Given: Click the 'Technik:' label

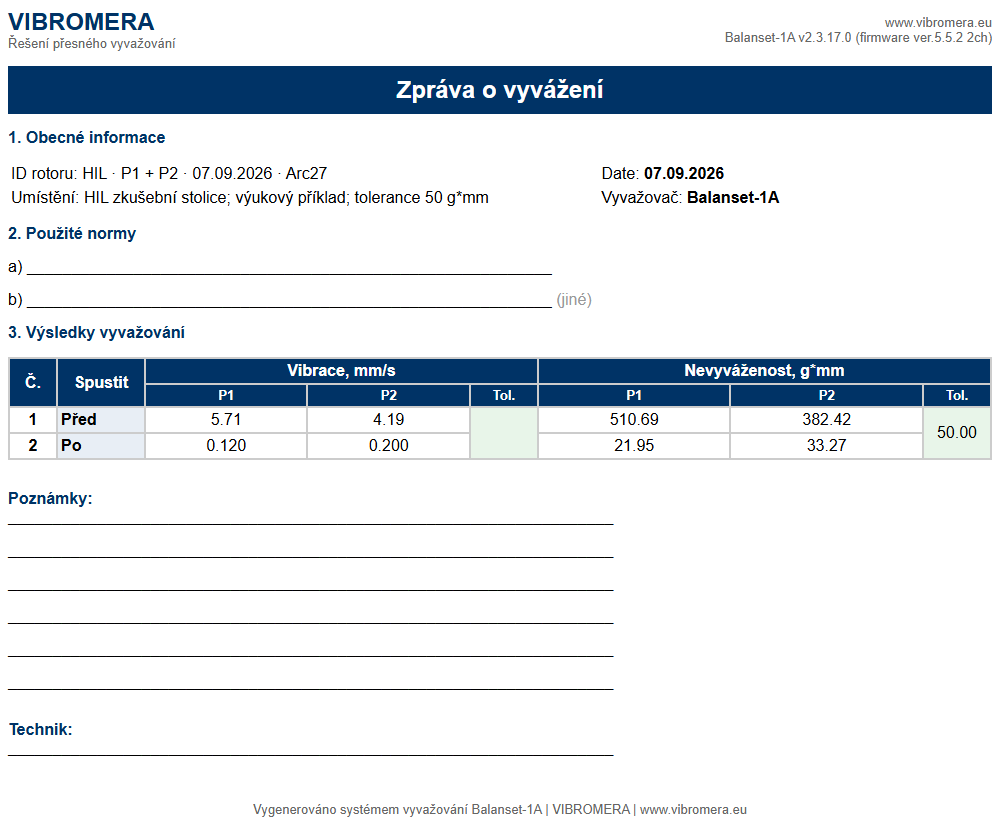Looking at the screenshot, I should tap(41, 730).
